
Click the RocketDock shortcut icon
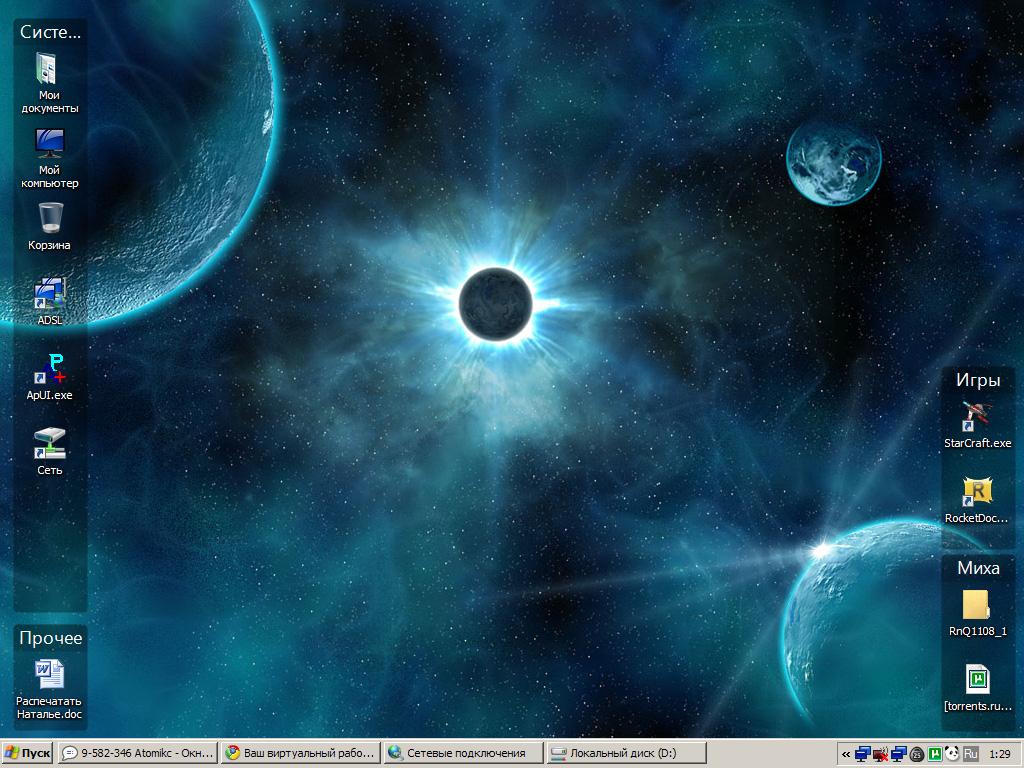977,491
